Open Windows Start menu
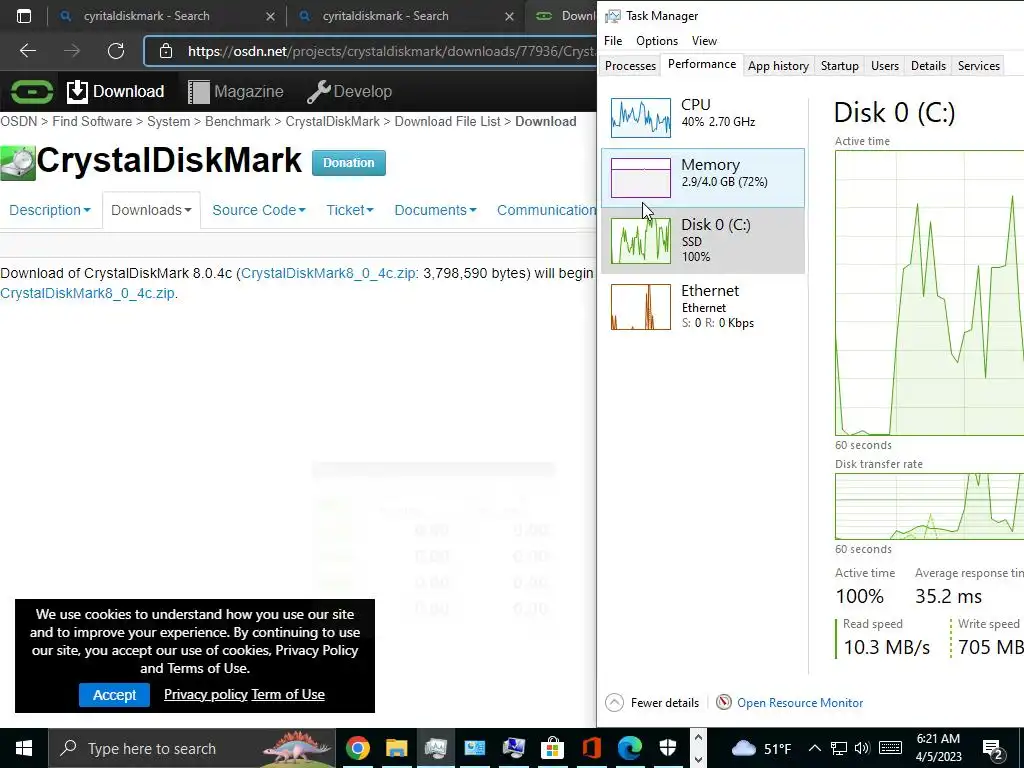 coord(24,748)
